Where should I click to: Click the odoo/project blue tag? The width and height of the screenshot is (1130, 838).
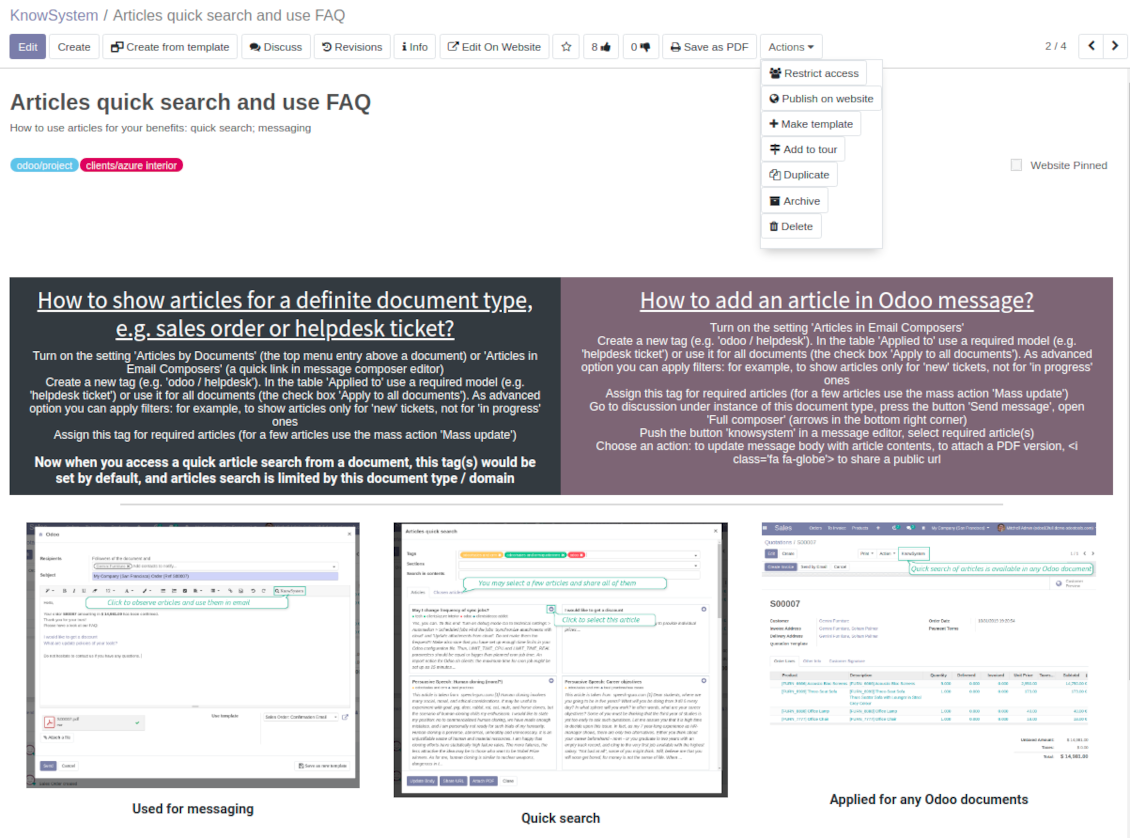pos(44,165)
